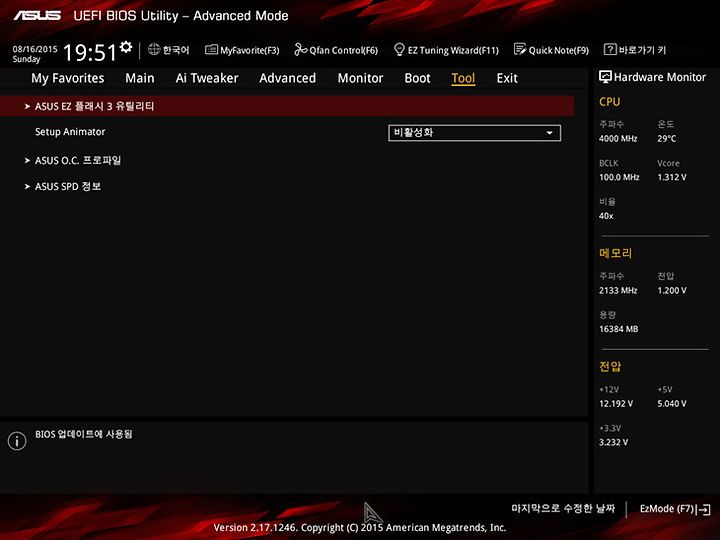Click the EZ Tuning Wizard bulb icon
The image size is (720, 540).
399,49
